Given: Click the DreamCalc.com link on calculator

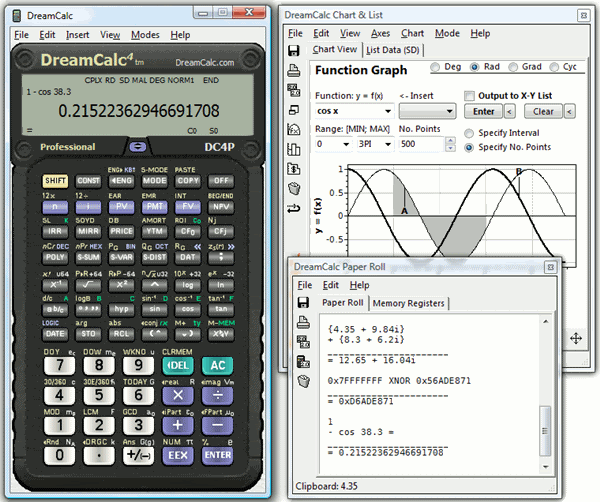Looking at the screenshot, I should coord(204,63).
